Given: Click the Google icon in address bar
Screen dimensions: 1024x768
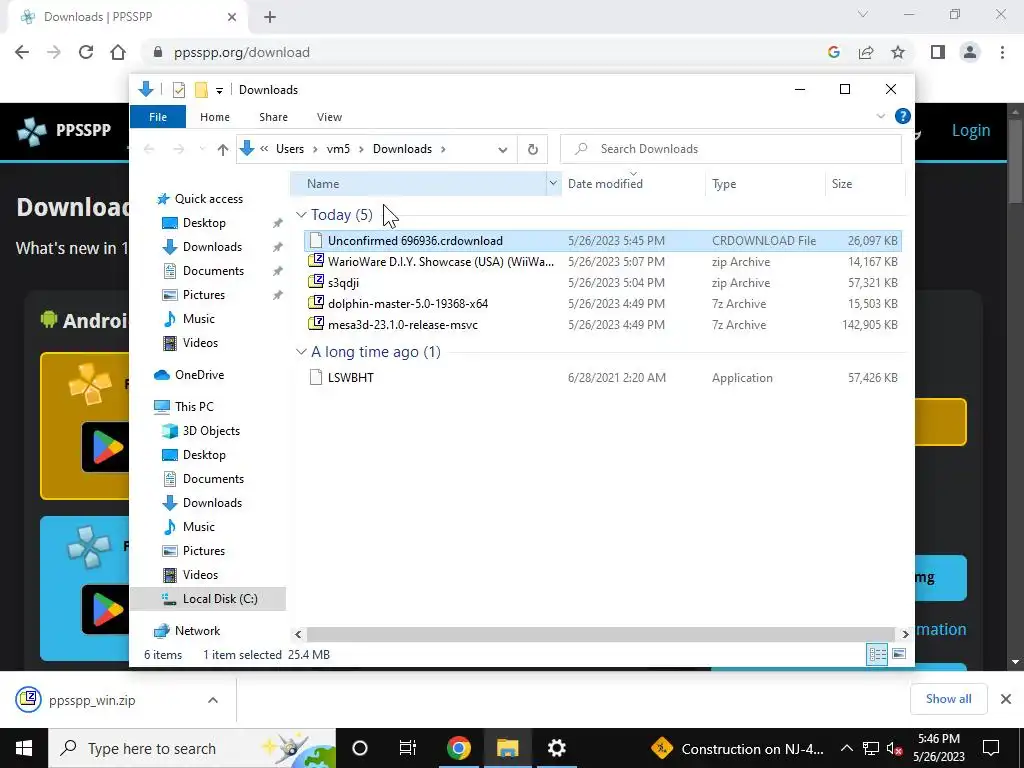Looking at the screenshot, I should click(833, 52).
